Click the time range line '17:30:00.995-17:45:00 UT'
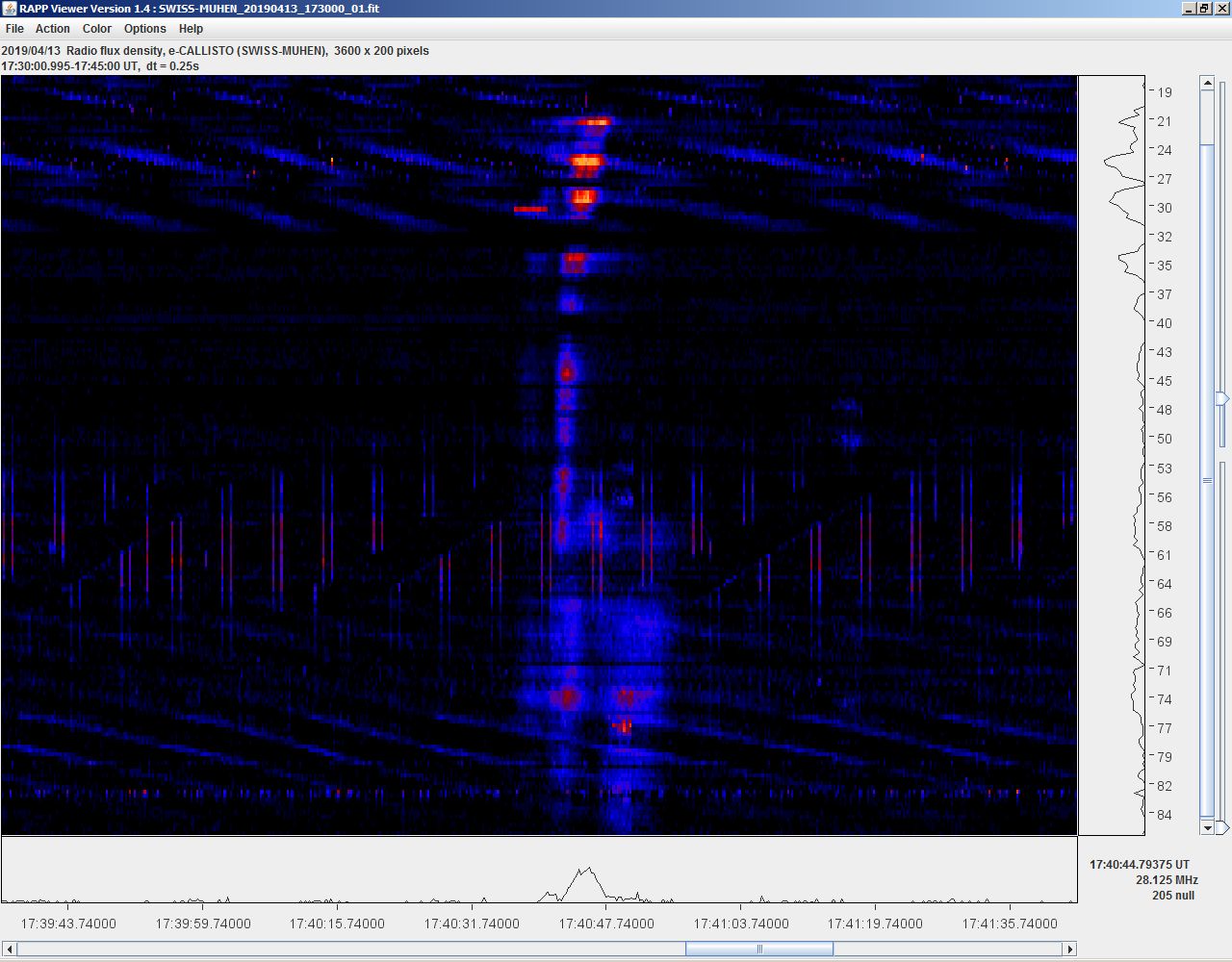The image size is (1232, 962). pos(70,66)
